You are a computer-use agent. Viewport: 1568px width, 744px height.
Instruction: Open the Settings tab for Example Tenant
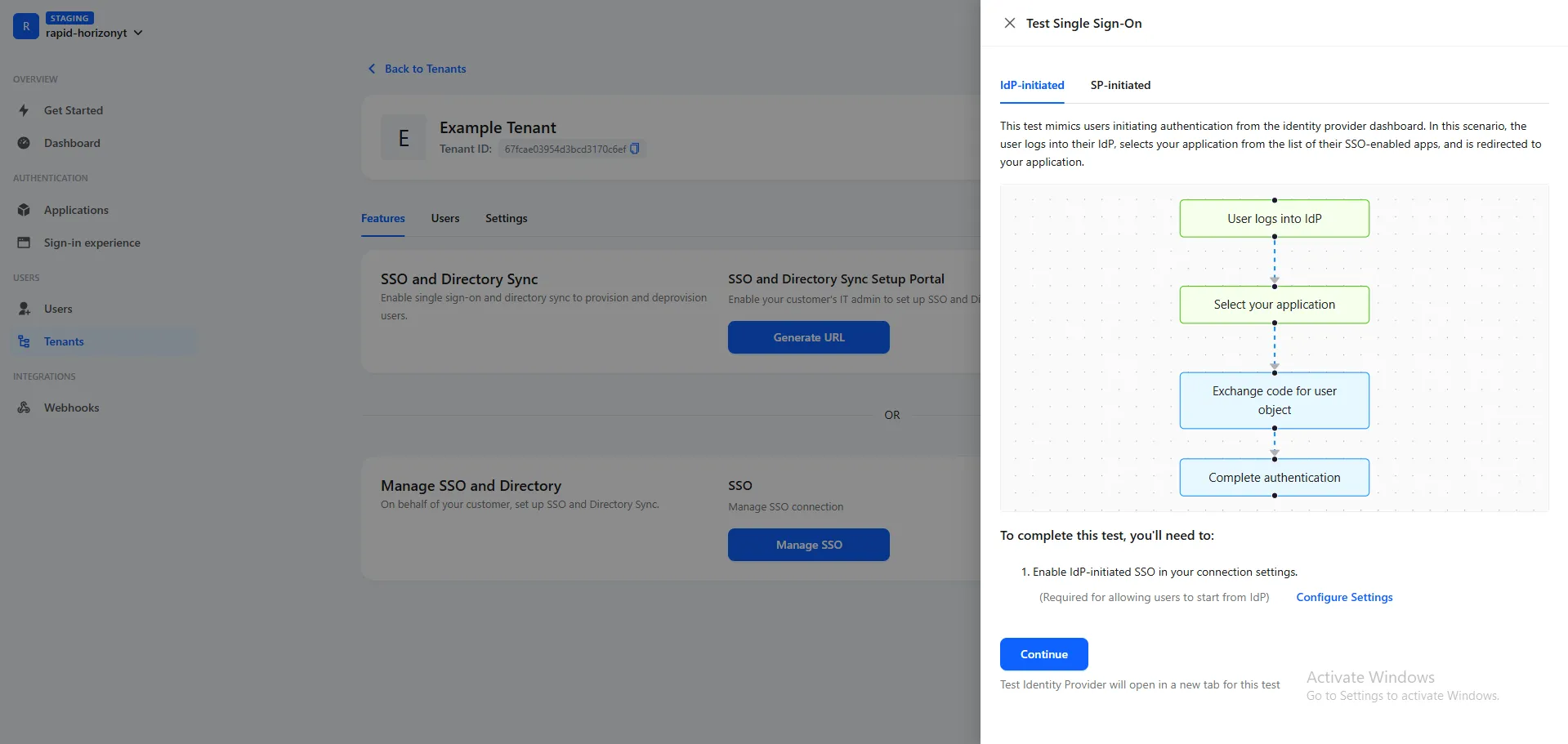pos(506,218)
